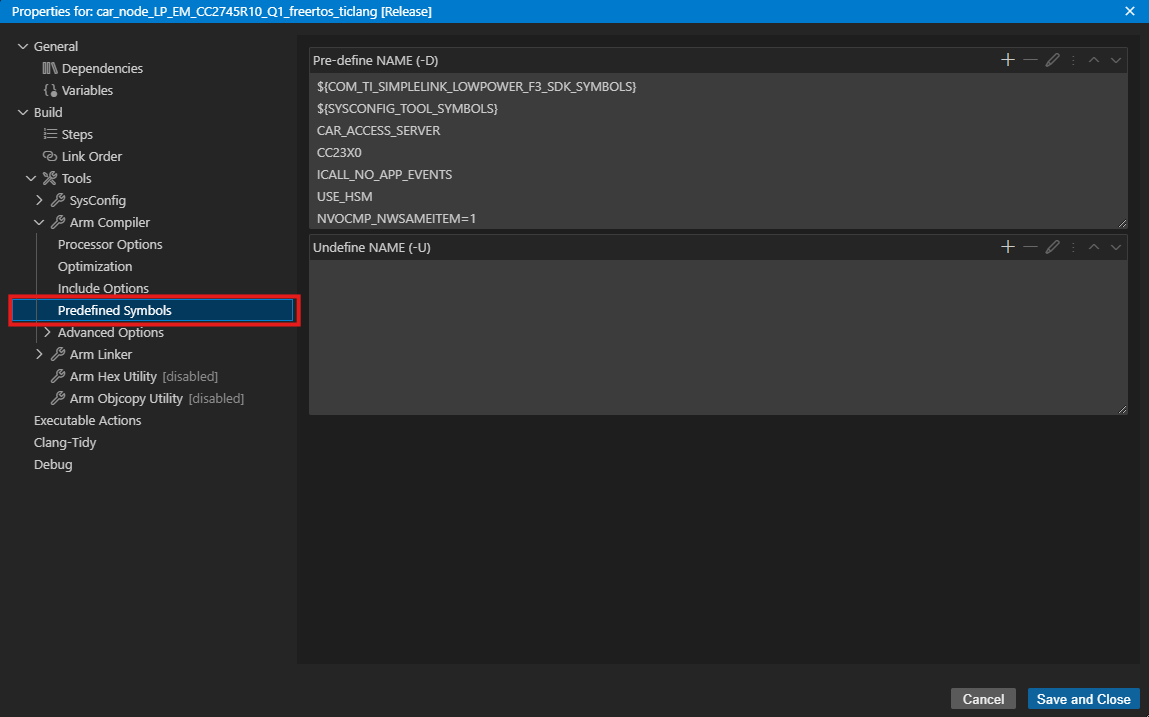Move pre-define symbol down
Image resolution: width=1149 pixels, height=717 pixels.
tap(1116, 60)
